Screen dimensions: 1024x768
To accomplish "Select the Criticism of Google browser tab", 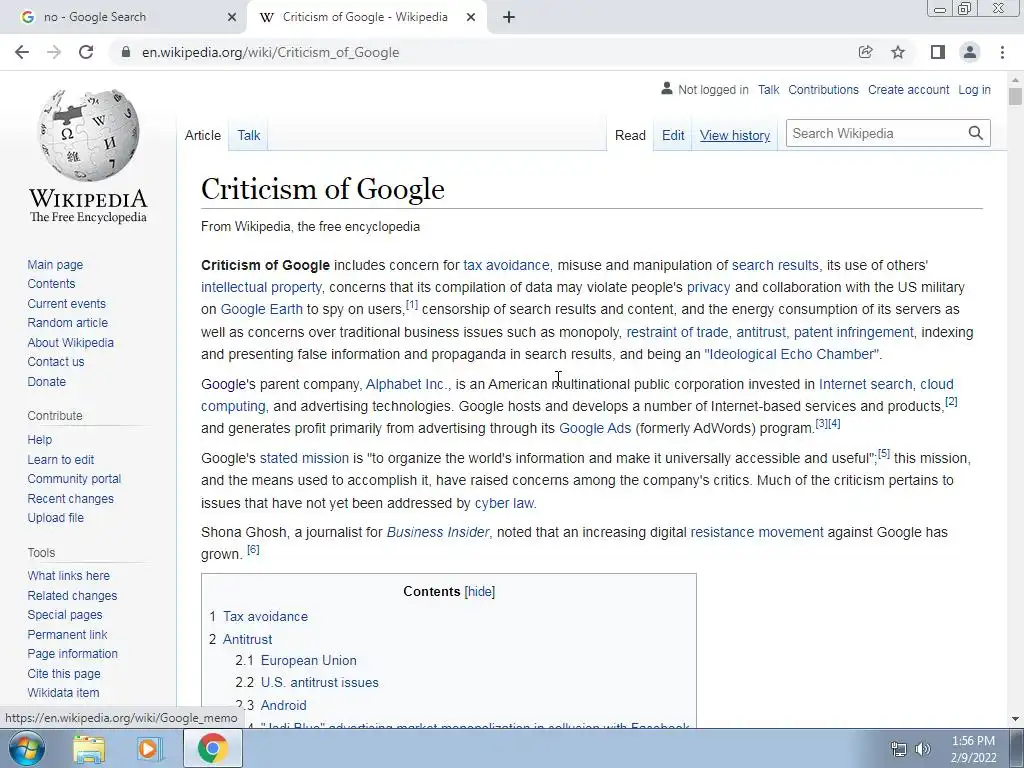I will click(x=366, y=18).
